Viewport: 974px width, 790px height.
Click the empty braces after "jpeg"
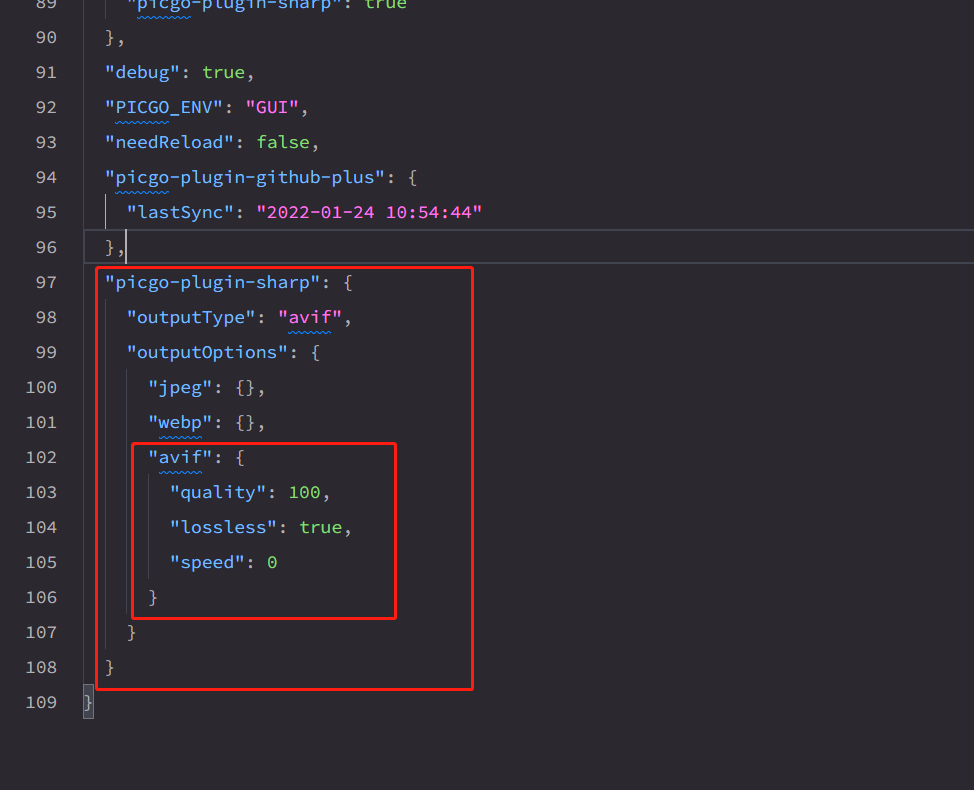click(x=245, y=388)
